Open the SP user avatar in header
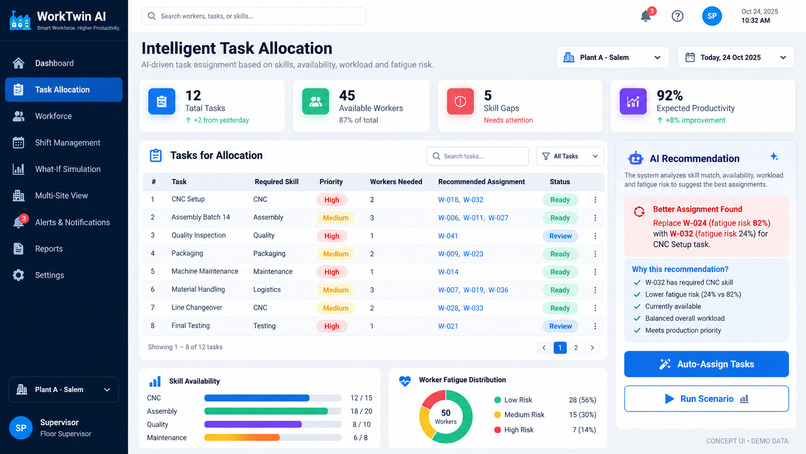 [712, 16]
